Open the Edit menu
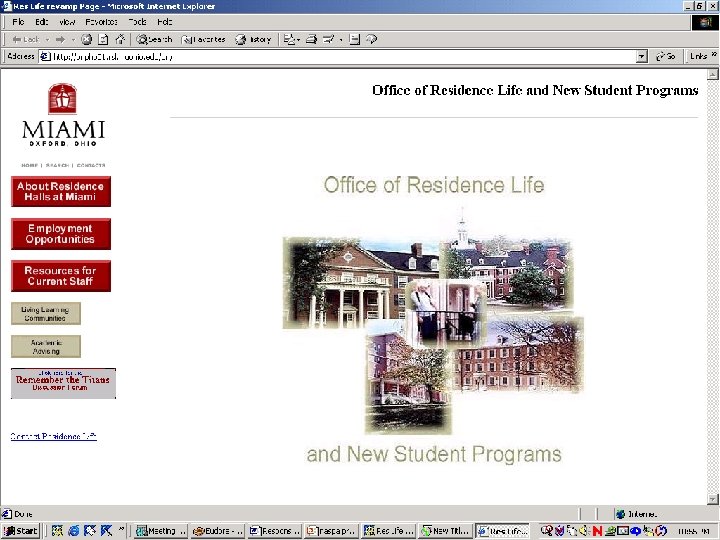The width and height of the screenshot is (720, 540). 42,22
